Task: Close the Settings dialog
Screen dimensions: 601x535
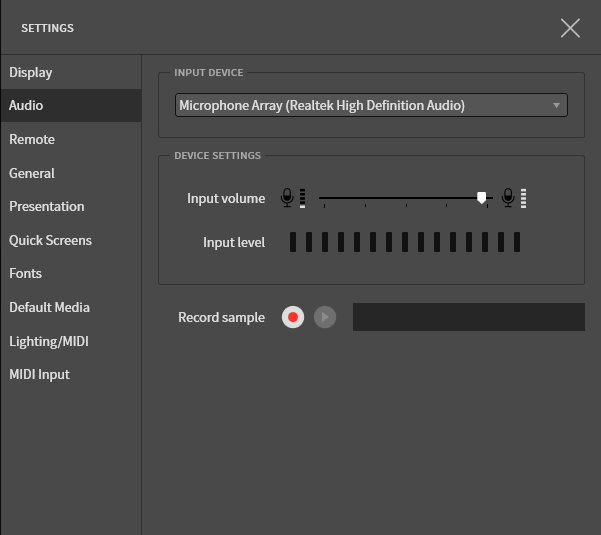Action: pos(570,28)
